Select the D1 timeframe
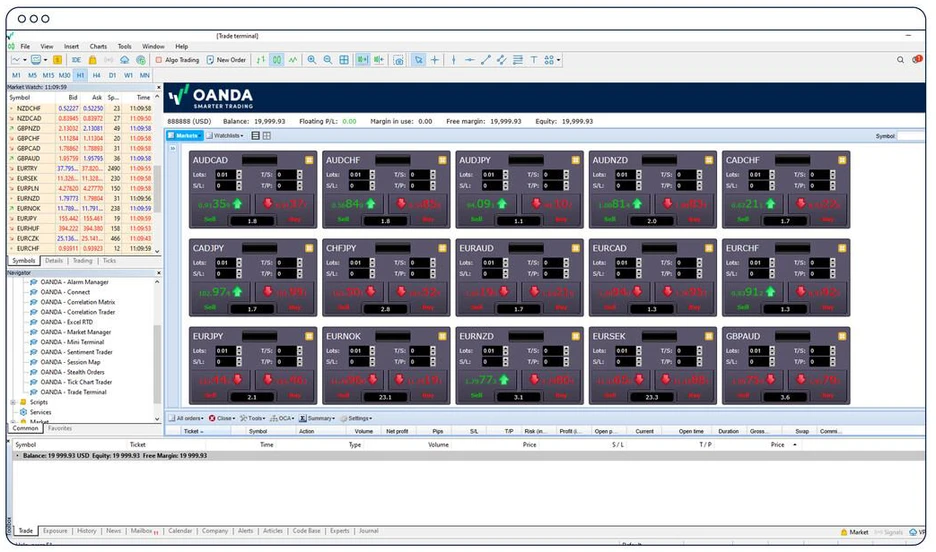 point(112,75)
